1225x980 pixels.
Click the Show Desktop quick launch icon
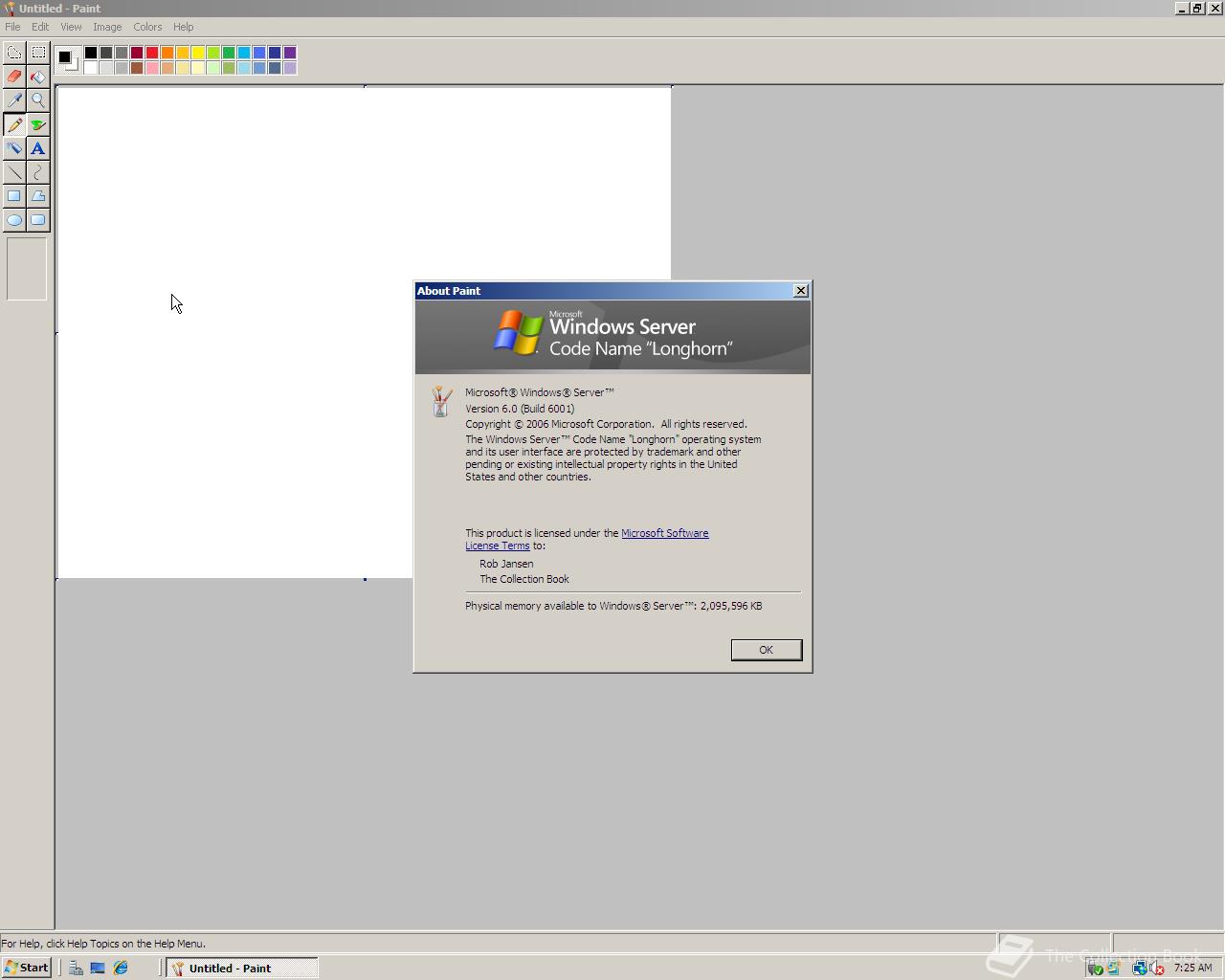[x=98, y=968]
